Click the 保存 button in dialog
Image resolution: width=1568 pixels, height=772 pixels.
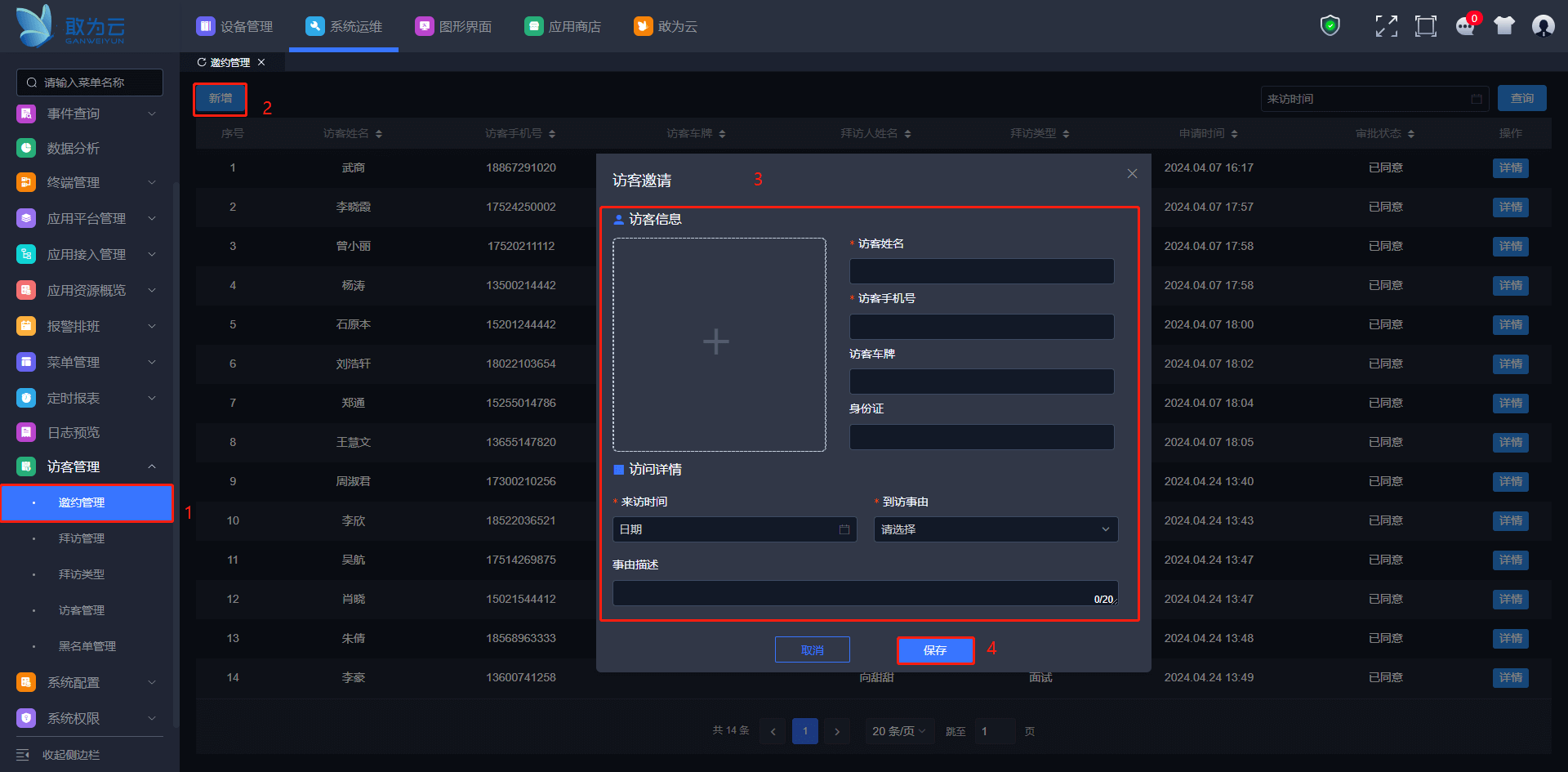935,650
